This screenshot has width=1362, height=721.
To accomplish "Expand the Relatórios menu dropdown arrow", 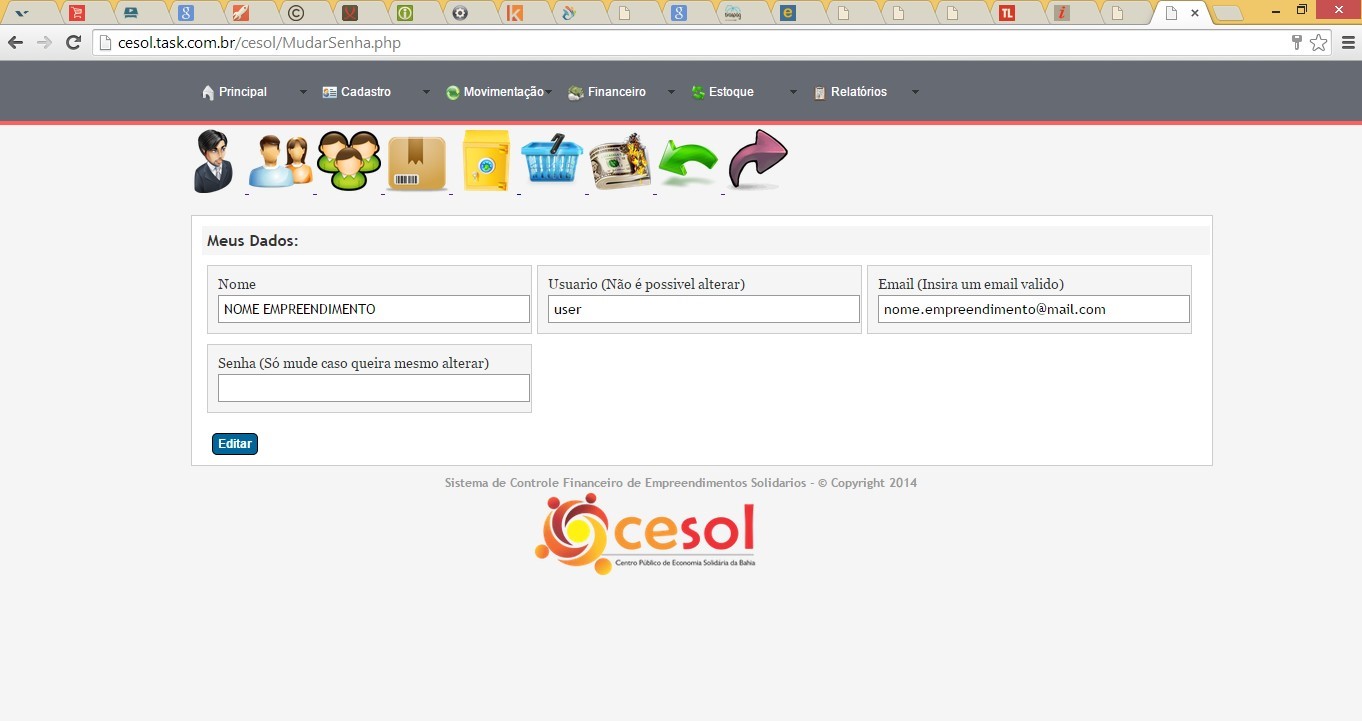I will point(914,92).
